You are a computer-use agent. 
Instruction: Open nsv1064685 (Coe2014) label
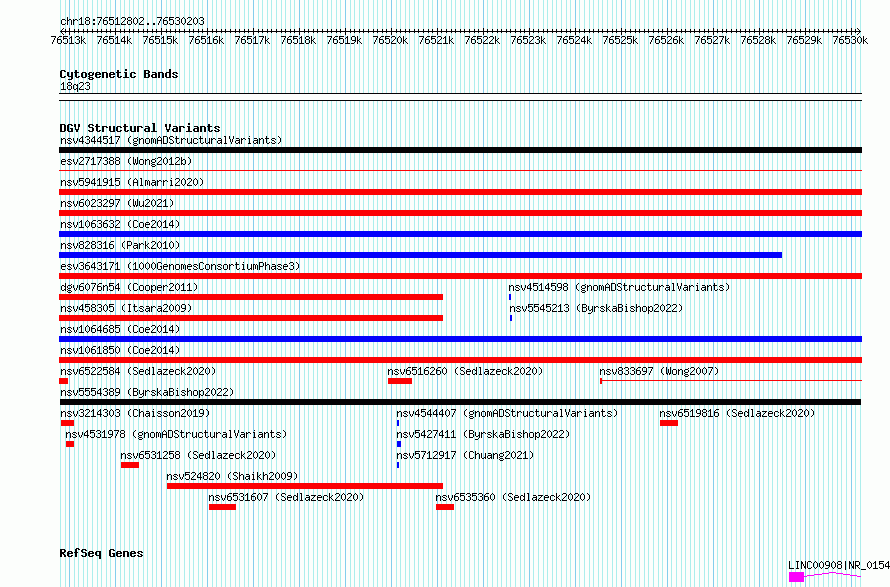[x=120, y=329]
